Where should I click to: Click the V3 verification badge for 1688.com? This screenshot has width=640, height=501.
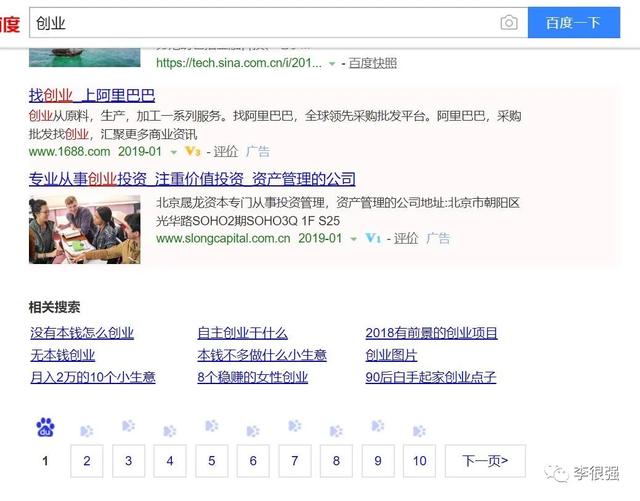tap(193, 152)
